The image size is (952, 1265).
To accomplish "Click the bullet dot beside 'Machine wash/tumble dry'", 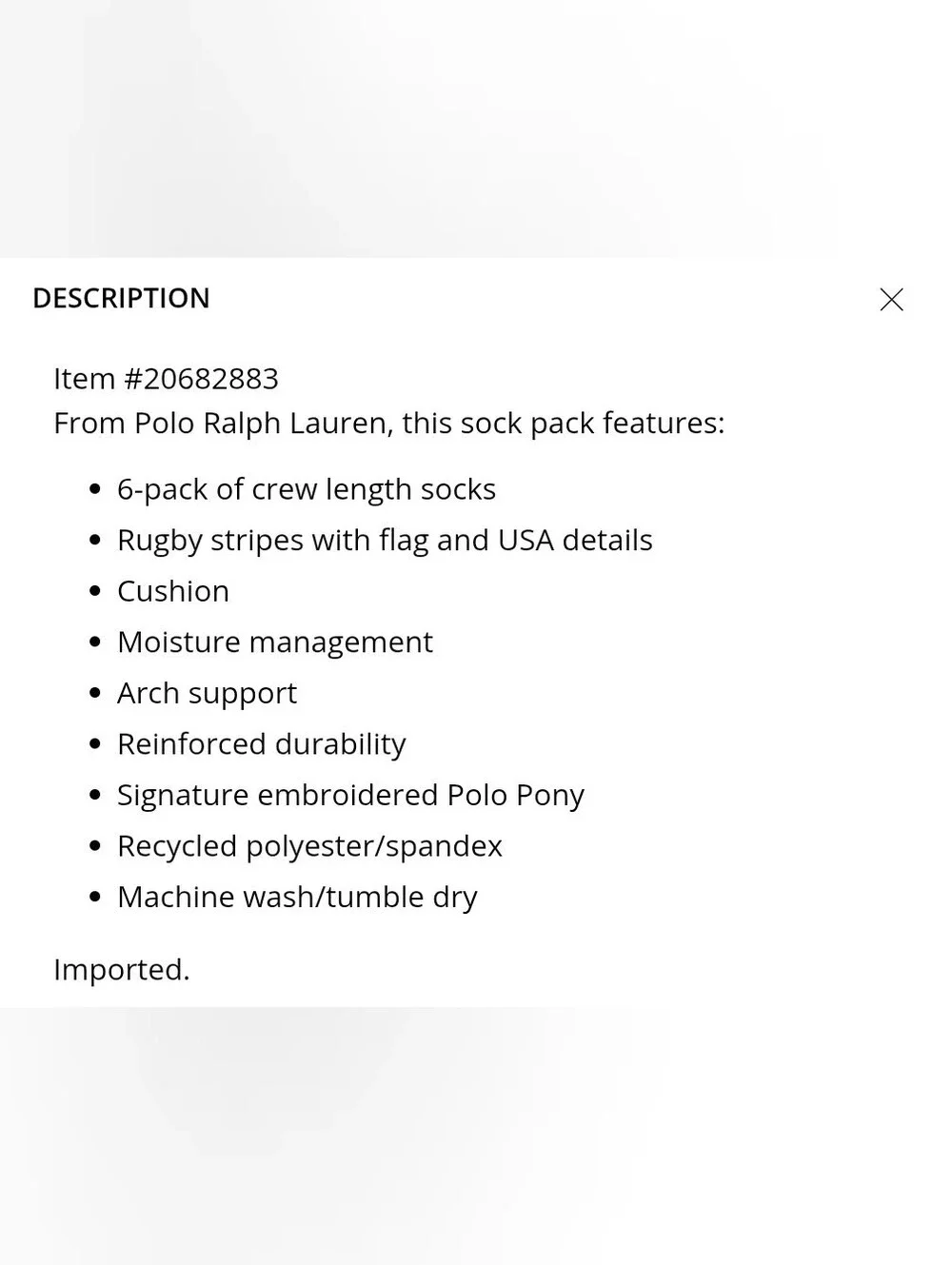I will [x=94, y=897].
